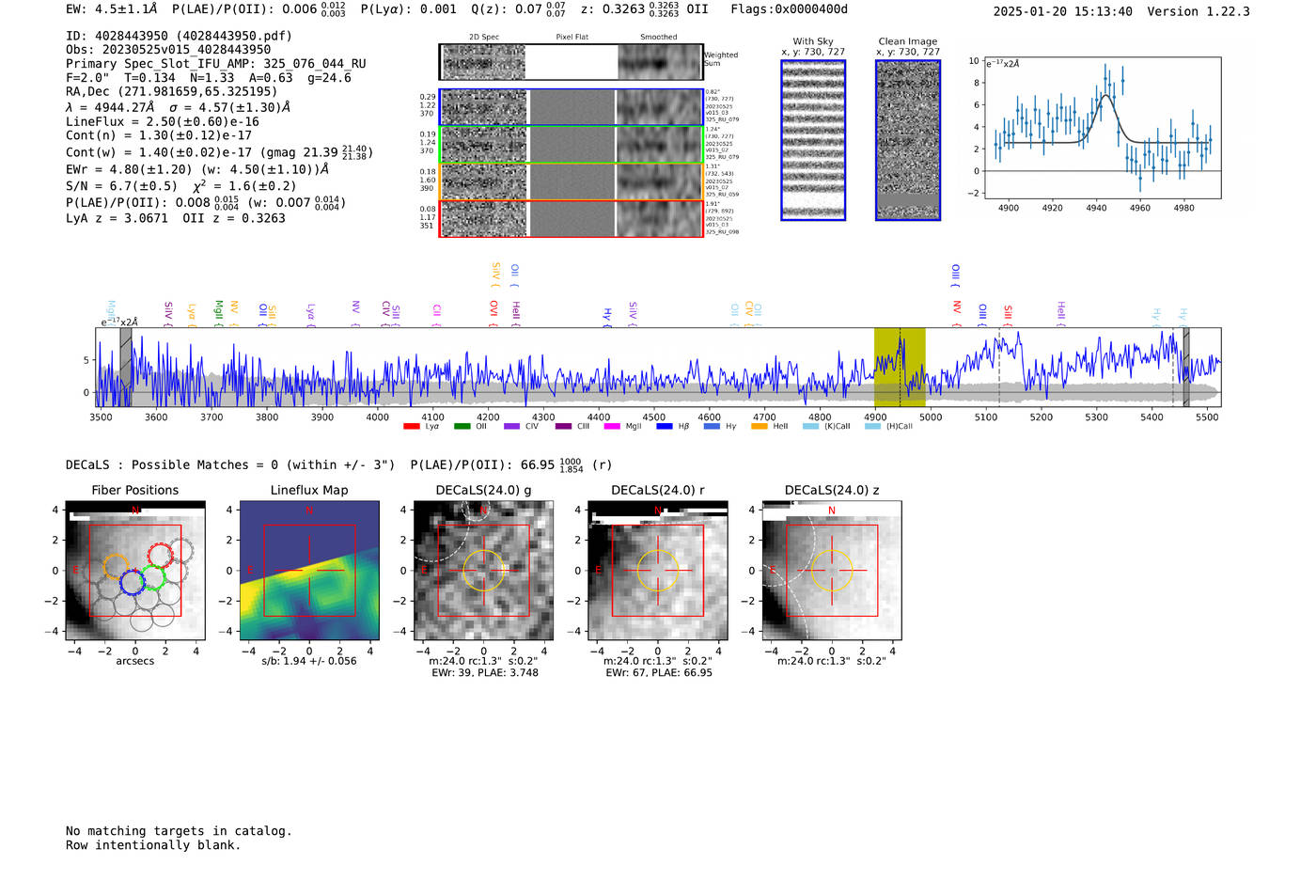Click the EWr: 39, PLAE: 3.748 caption
Screen dimensions: 1316x896
pyautogui.click(x=485, y=673)
